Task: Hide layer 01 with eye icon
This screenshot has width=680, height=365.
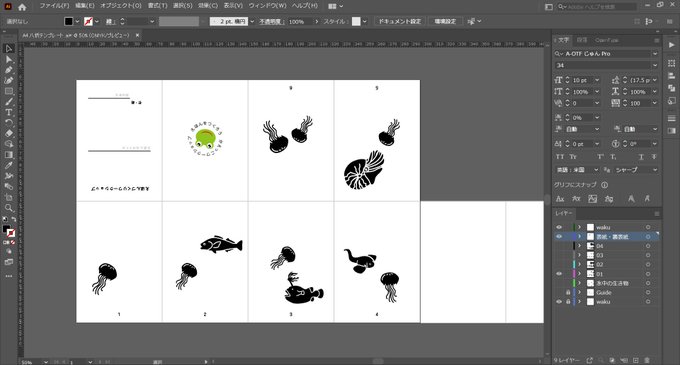Action: 559,274
